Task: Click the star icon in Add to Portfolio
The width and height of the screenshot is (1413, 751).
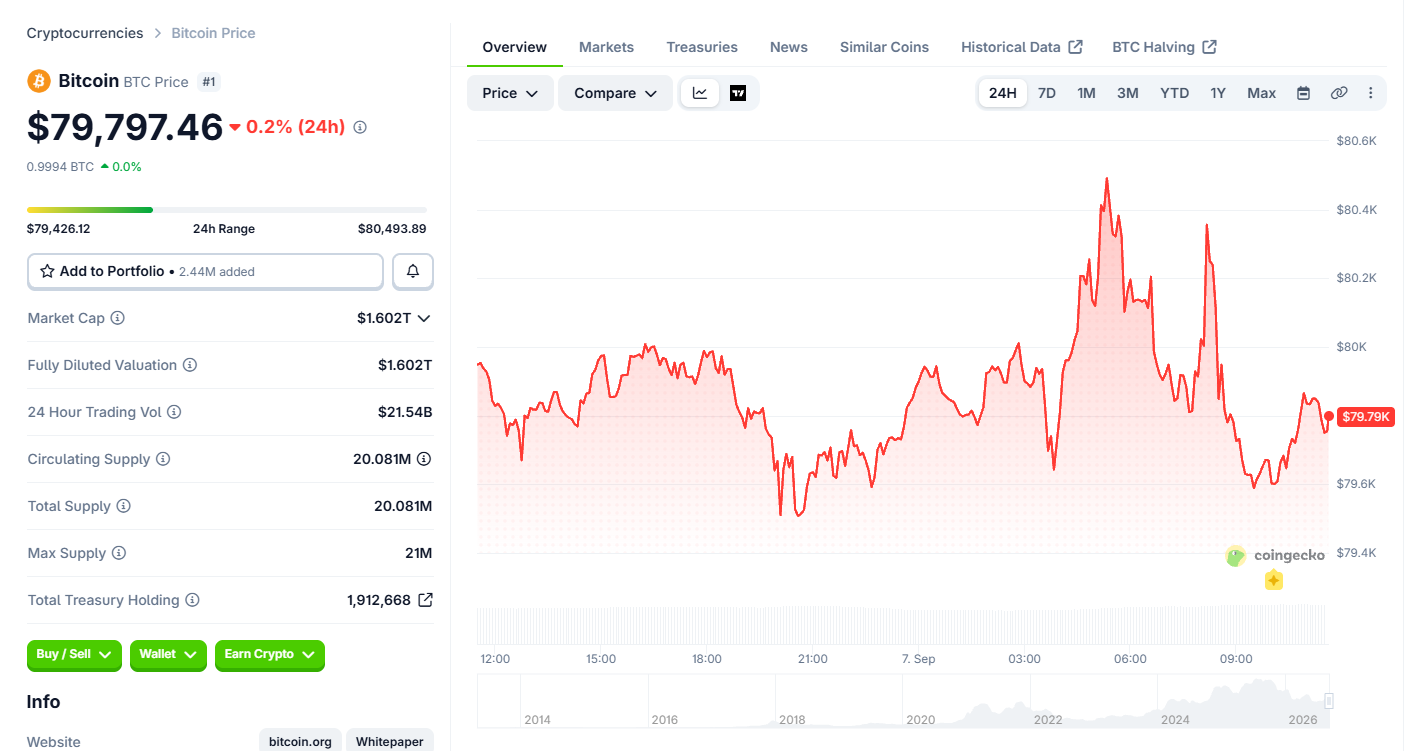Action: click(x=47, y=271)
